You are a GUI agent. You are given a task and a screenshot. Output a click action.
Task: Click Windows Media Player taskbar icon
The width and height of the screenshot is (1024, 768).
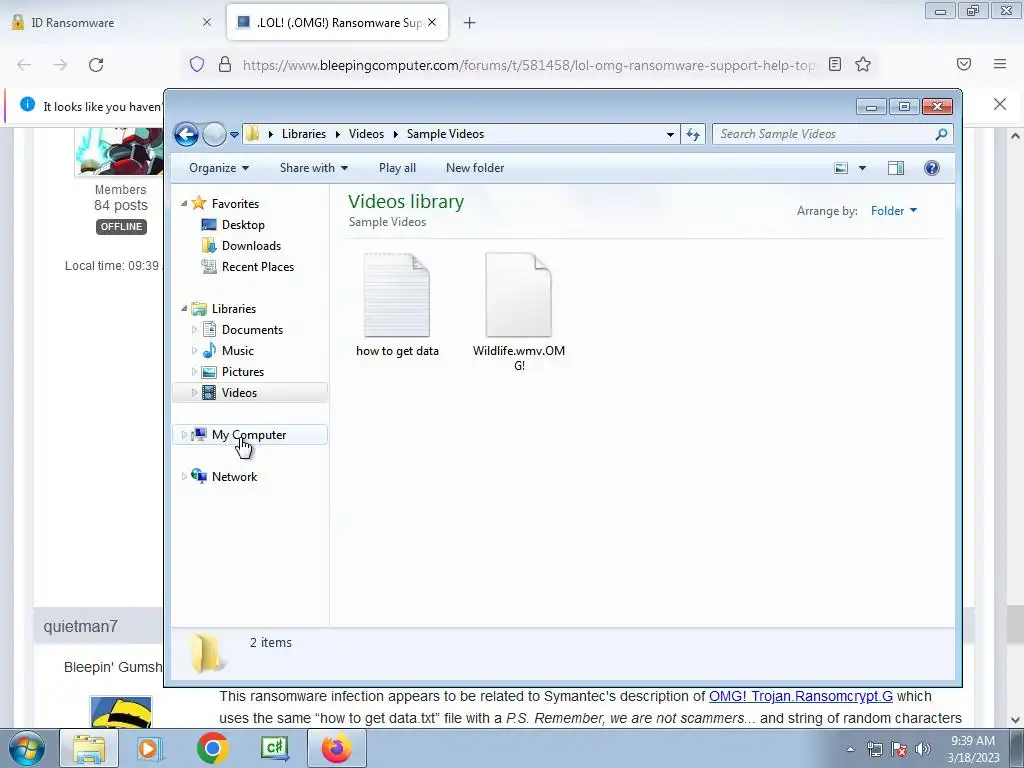click(148, 748)
